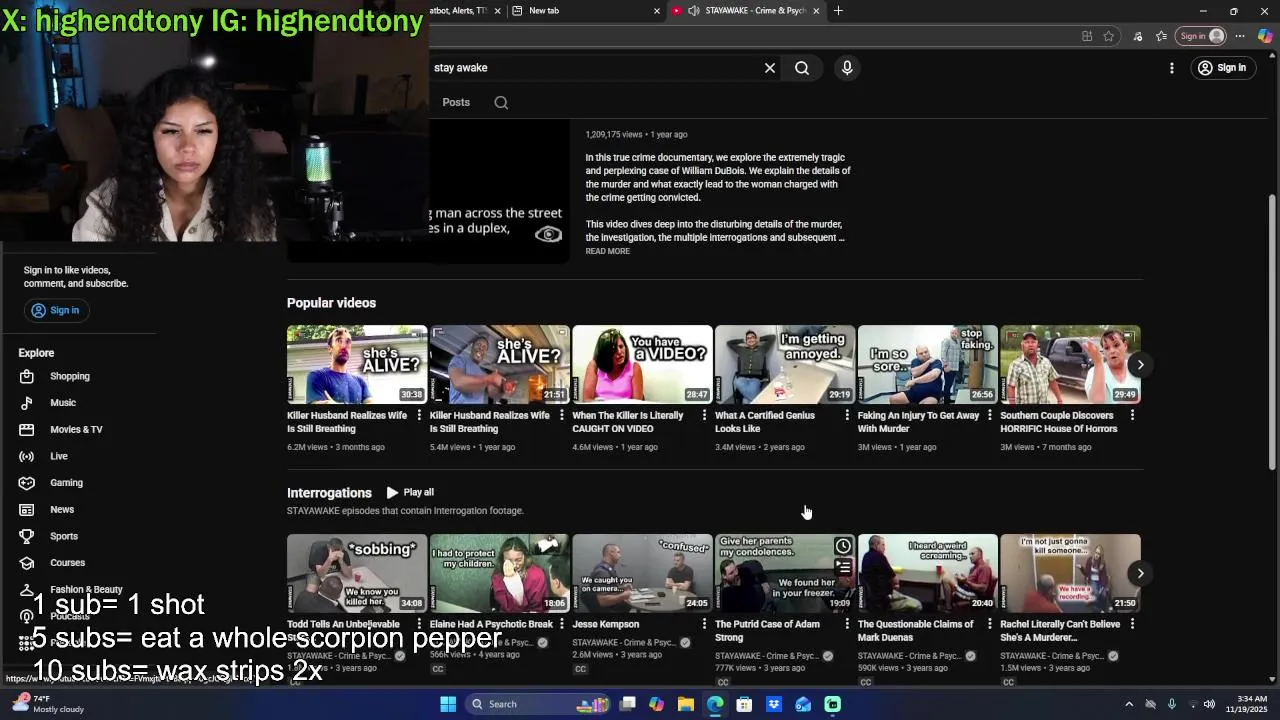Screen dimensions: 1280x720
Task: Open Microsoft Store from taskbar
Action: pyautogui.click(x=744, y=704)
